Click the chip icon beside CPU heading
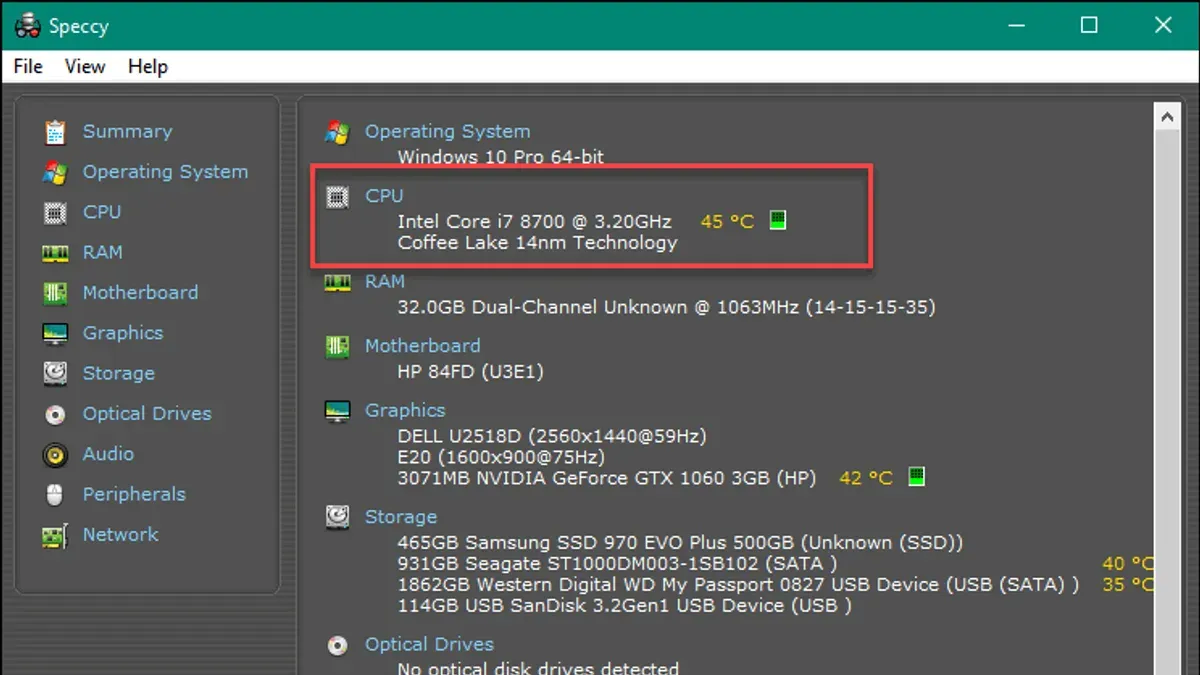The image size is (1200, 675). [337, 197]
